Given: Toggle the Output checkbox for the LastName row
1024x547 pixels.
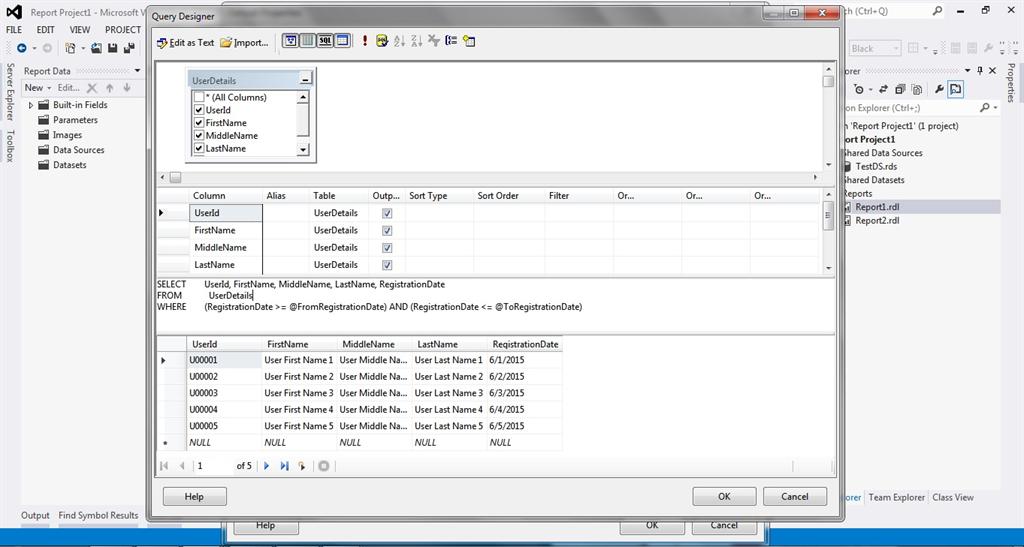Looking at the screenshot, I should (387, 265).
